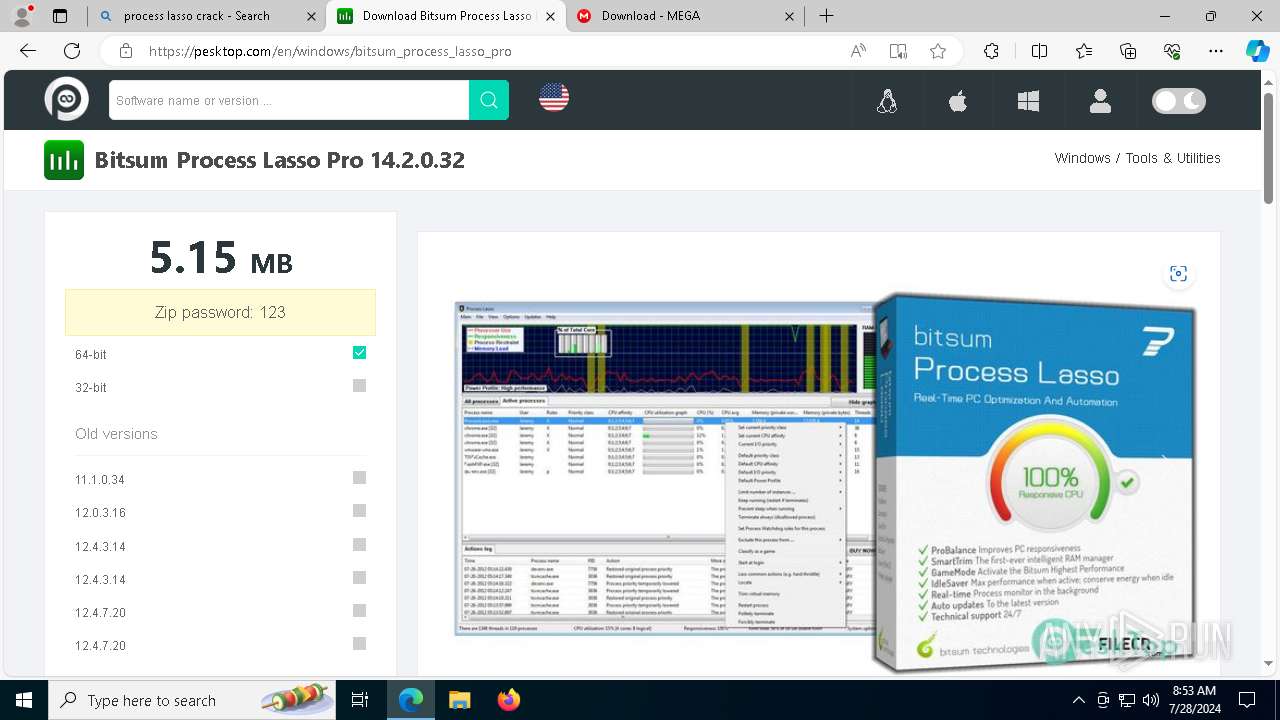1280x720 pixels.
Task: Click the taskbar clock showing 8:53 AM
Action: [1193, 700]
